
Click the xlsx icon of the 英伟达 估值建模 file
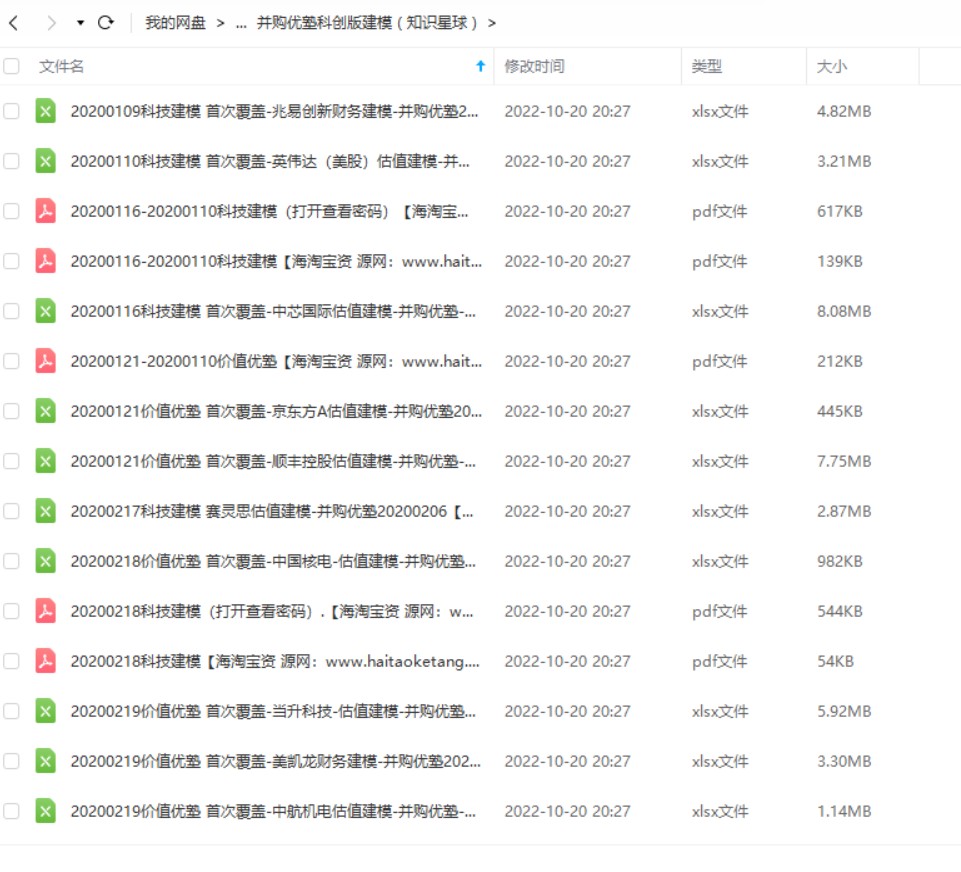point(45,161)
